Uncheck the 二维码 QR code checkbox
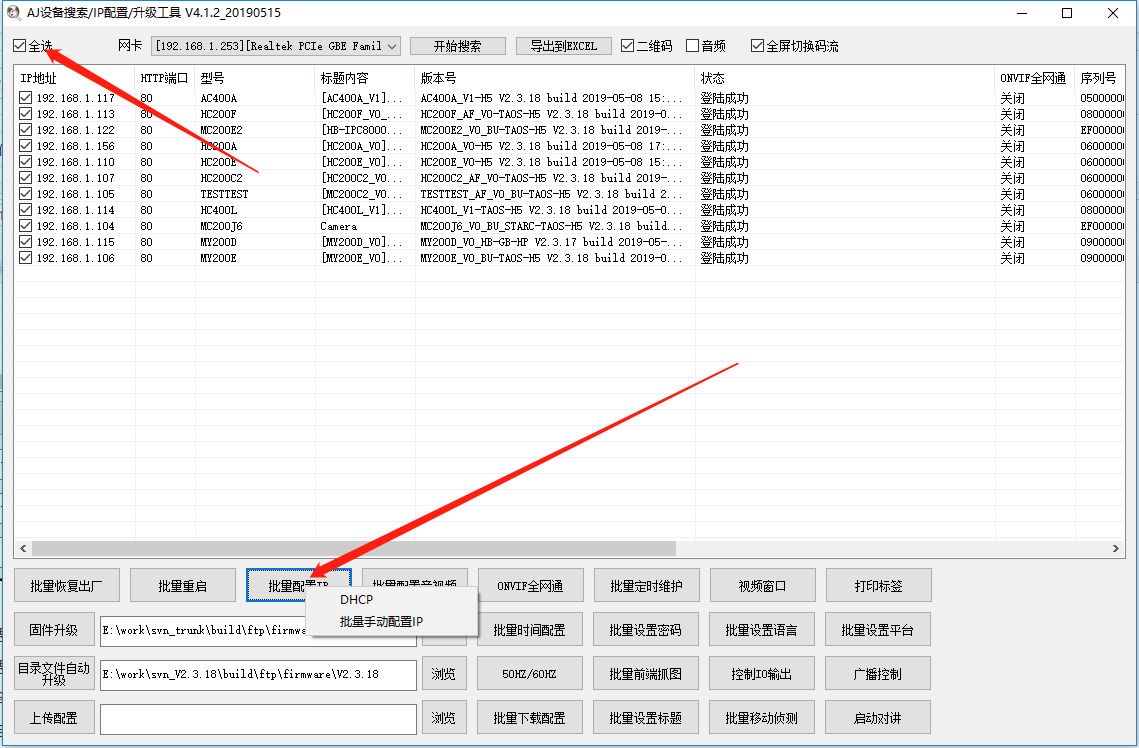This screenshot has height=748, width=1139. (627, 46)
